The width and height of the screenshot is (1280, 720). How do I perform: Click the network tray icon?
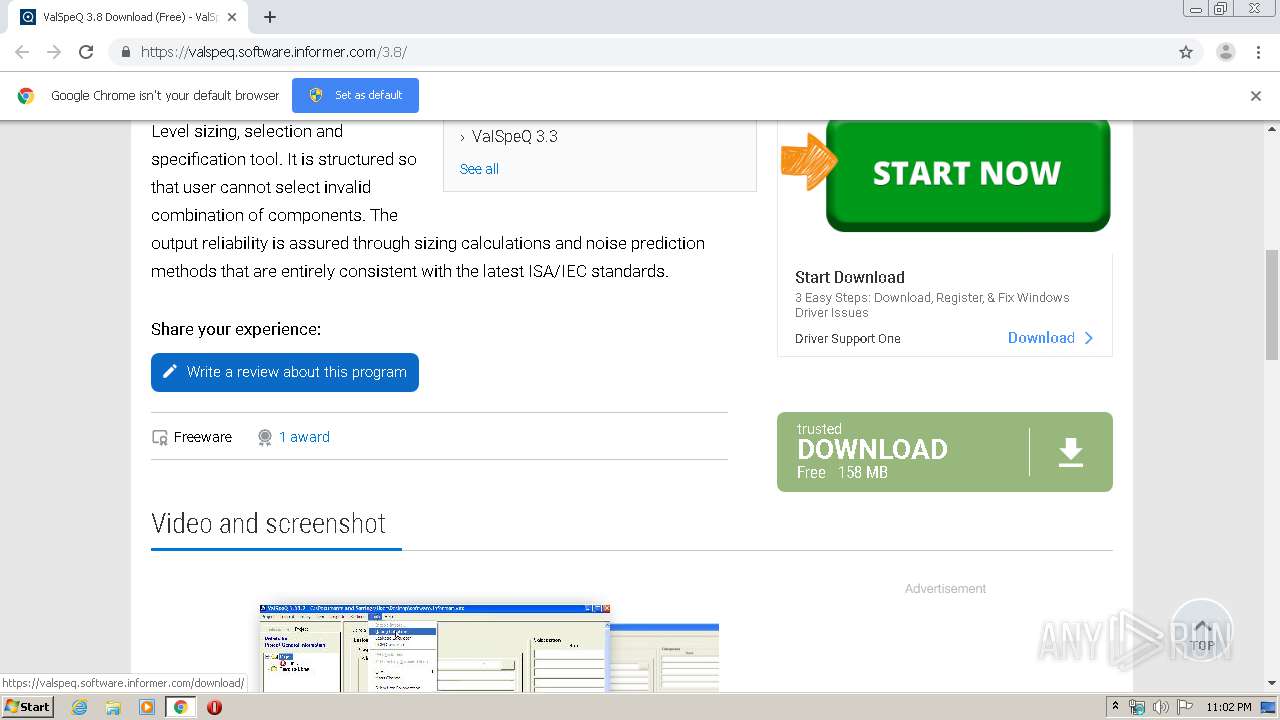pos(1137,707)
